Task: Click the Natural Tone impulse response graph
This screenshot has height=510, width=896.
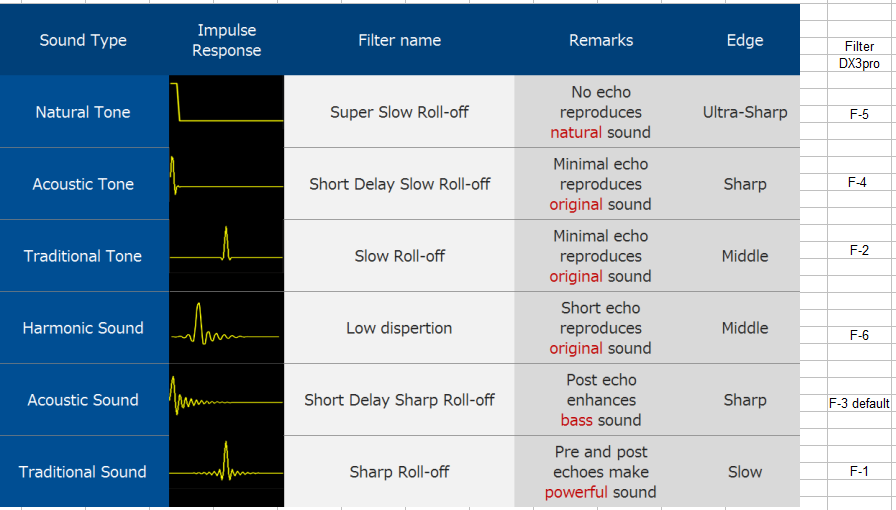Action: tap(226, 112)
